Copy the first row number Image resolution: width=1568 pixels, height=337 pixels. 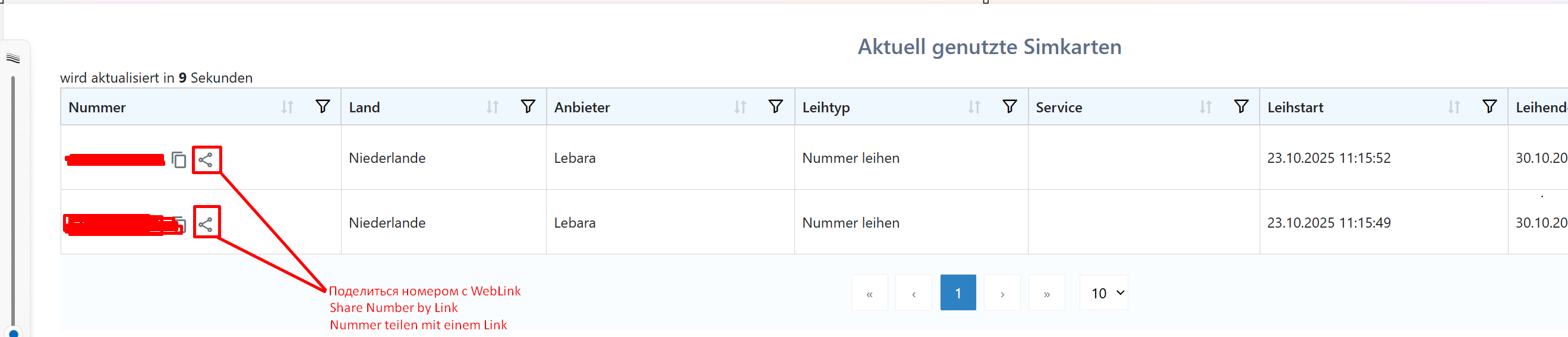click(178, 160)
